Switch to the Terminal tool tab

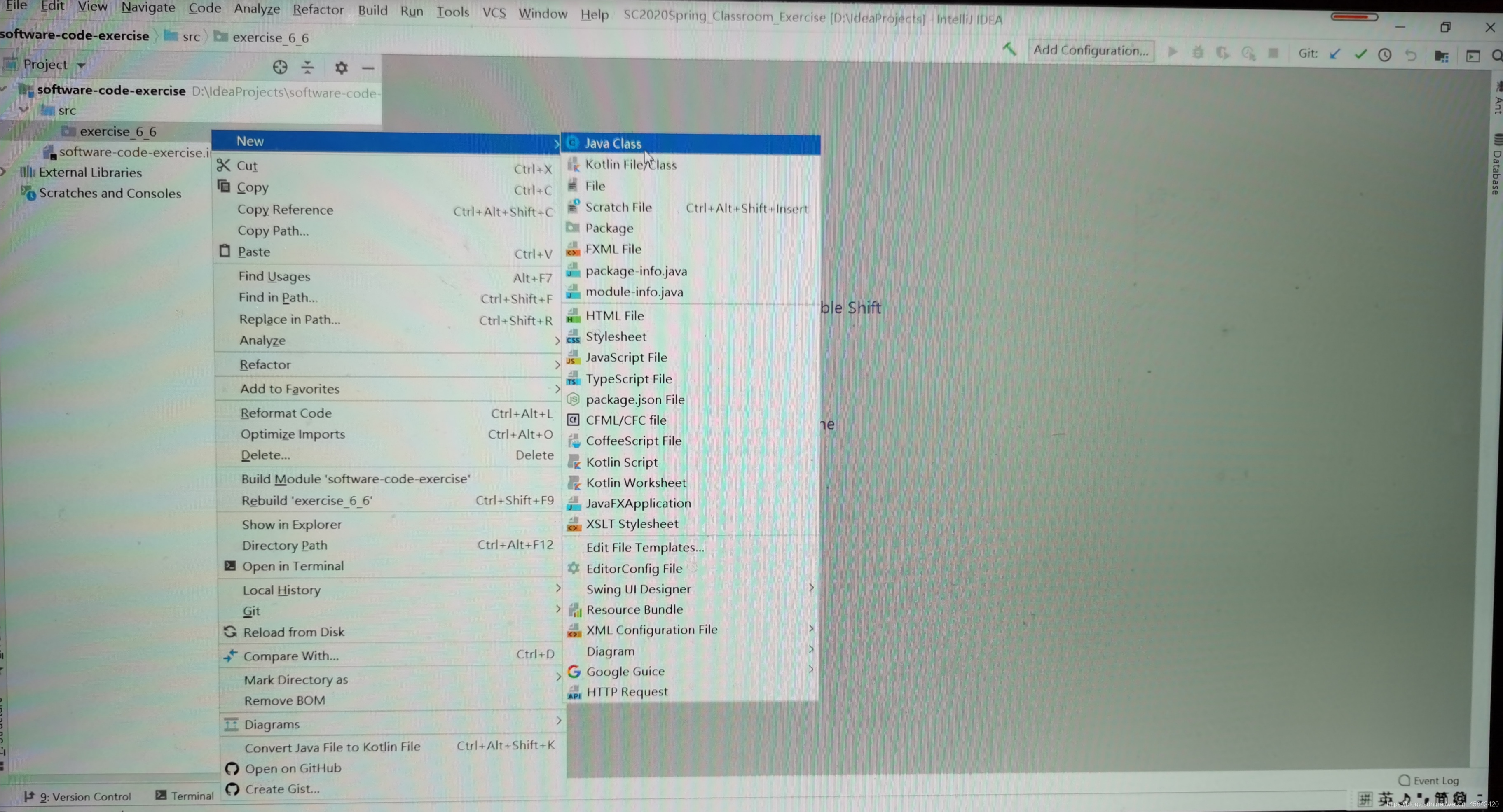coord(185,796)
